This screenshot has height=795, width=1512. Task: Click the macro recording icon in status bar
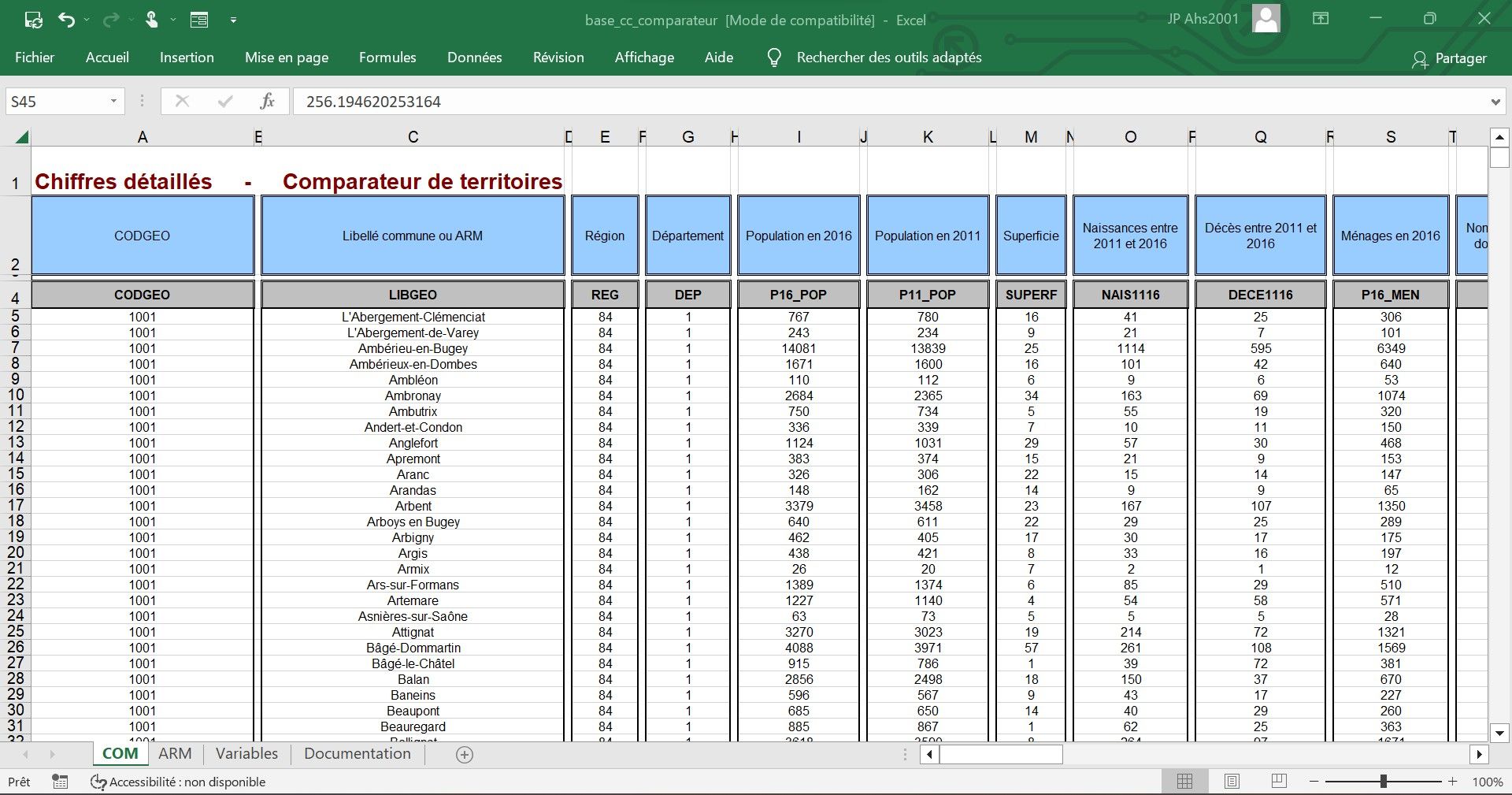(60, 782)
